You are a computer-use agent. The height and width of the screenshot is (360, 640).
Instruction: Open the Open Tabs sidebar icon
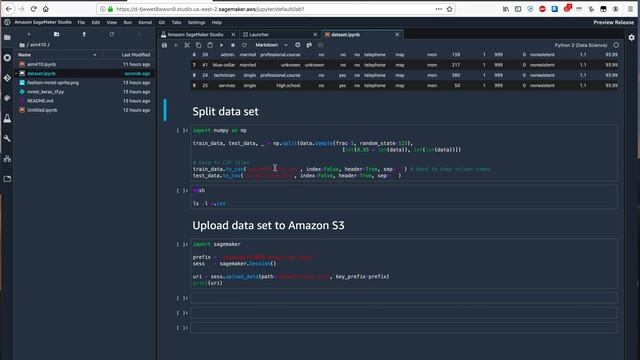pyautogui.click(x=7, y=179)
